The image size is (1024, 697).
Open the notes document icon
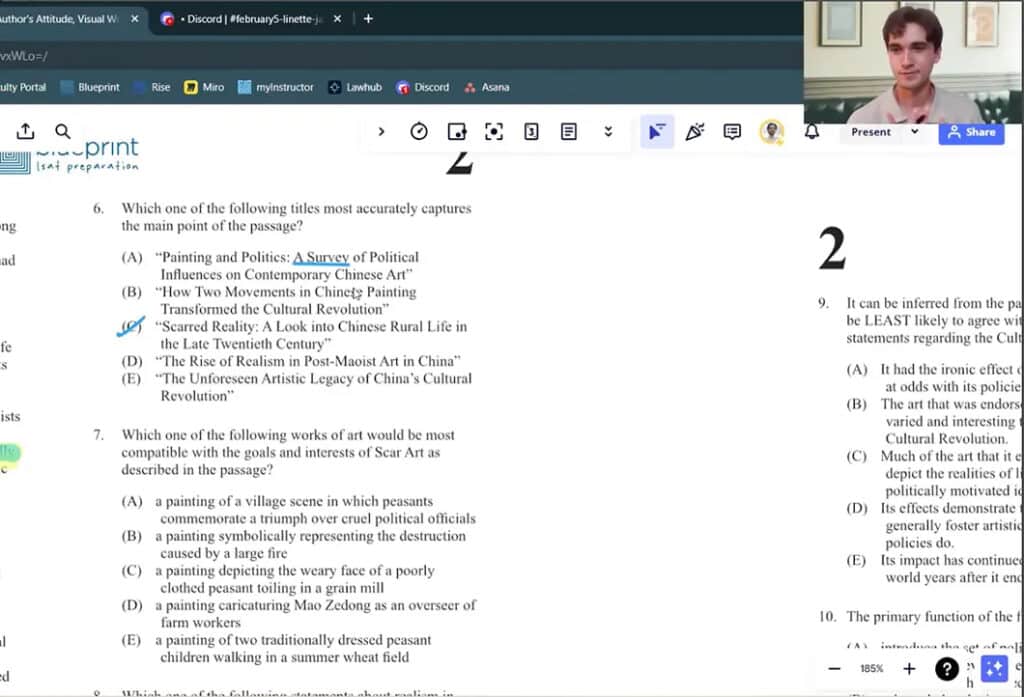pos(569,132)
